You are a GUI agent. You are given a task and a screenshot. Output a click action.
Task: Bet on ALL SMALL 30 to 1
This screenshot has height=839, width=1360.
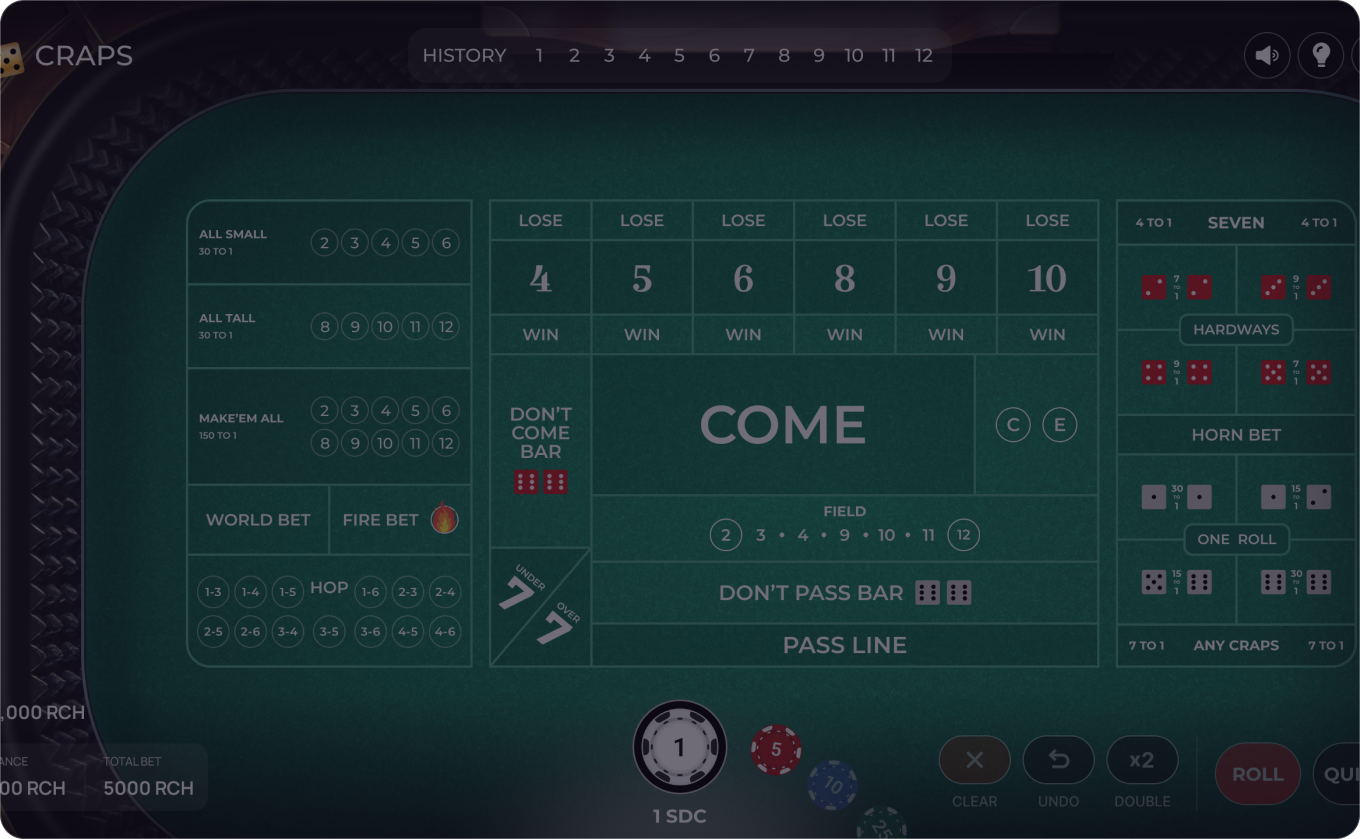pyautogui.click(x=329, y=242)
